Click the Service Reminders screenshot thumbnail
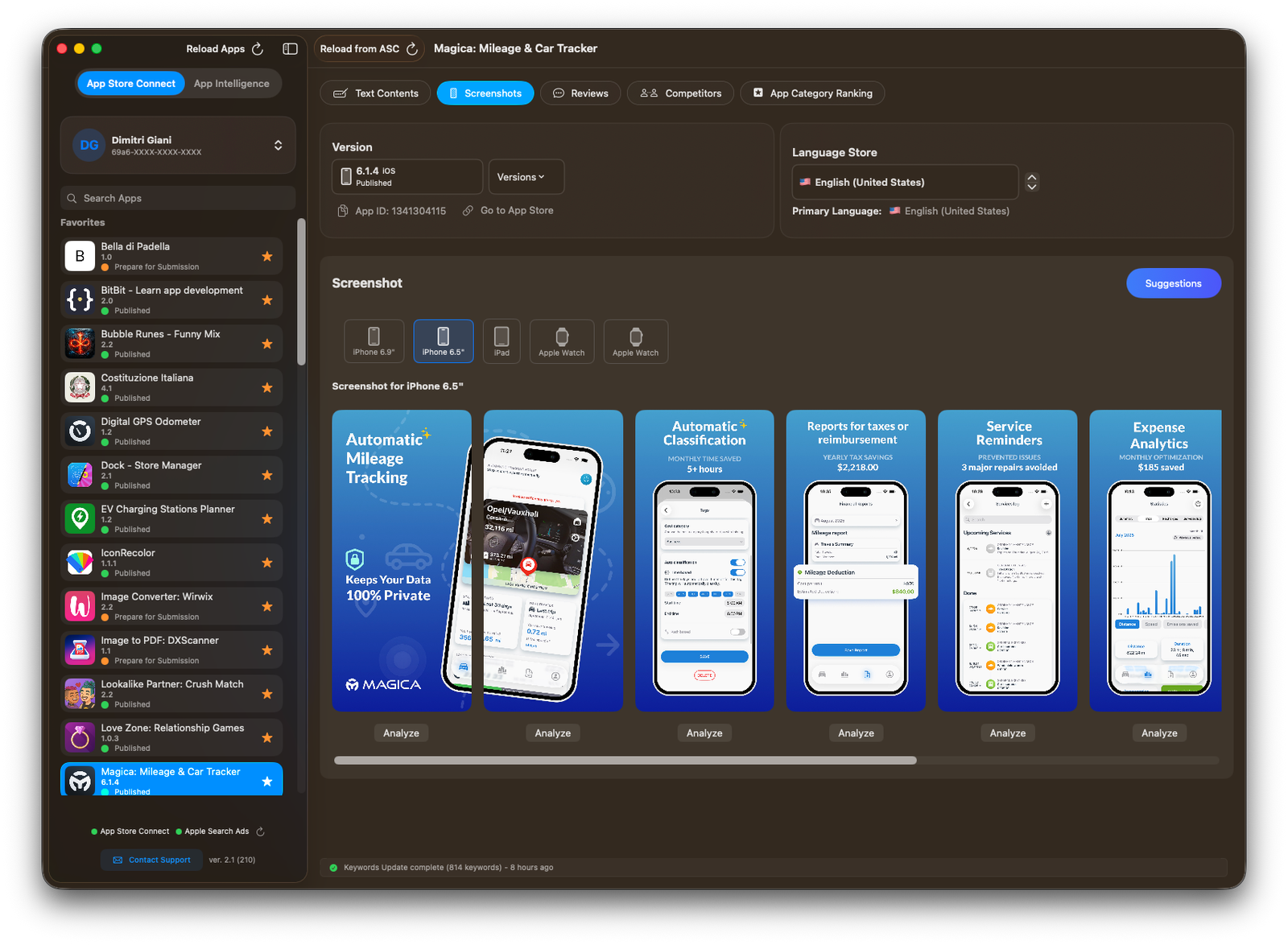1288x945 pixels. [1007, 559]
